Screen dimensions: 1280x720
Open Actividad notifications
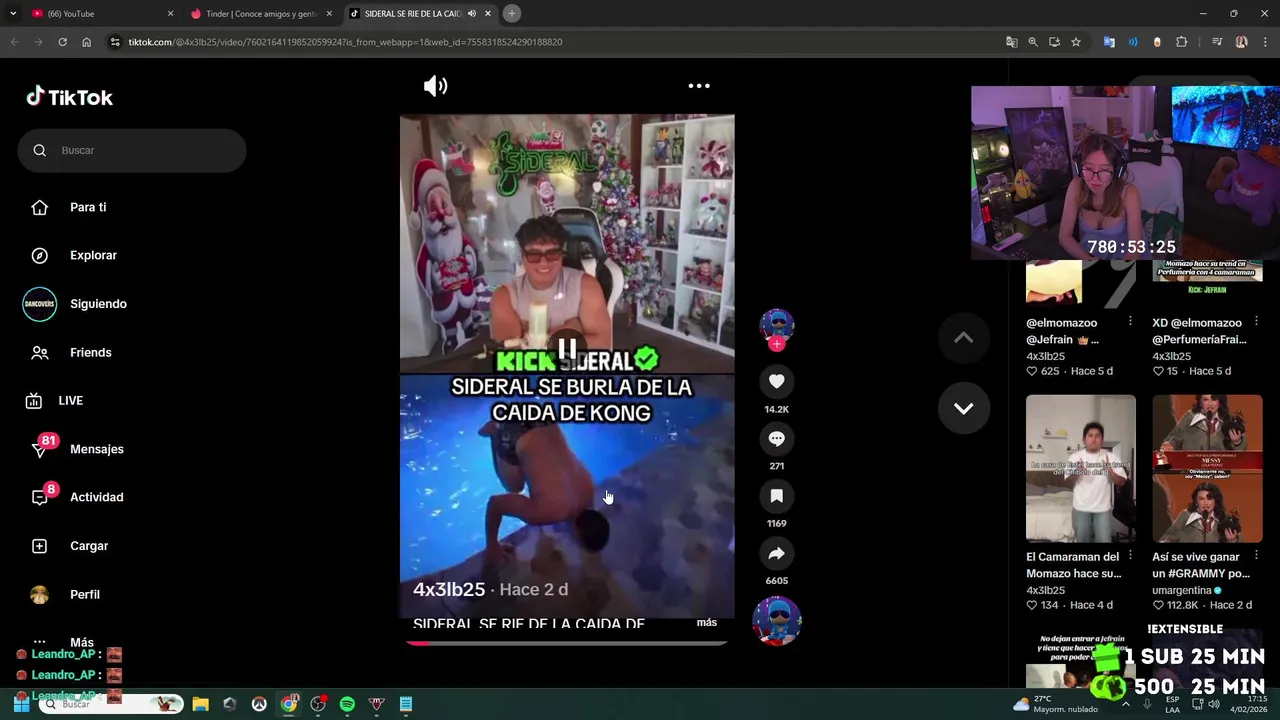coord(96,497)
